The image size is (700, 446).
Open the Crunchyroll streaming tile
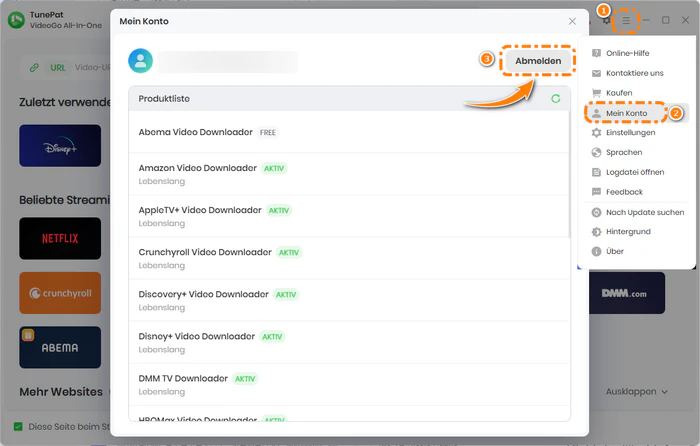click(x=60, y=293)
